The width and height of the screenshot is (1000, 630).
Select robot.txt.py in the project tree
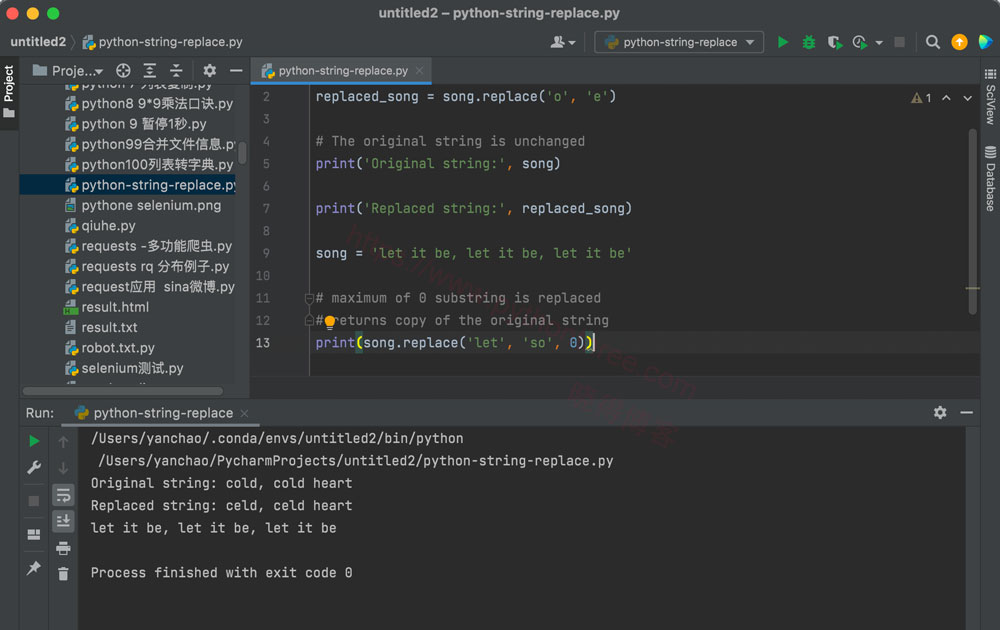110,348
